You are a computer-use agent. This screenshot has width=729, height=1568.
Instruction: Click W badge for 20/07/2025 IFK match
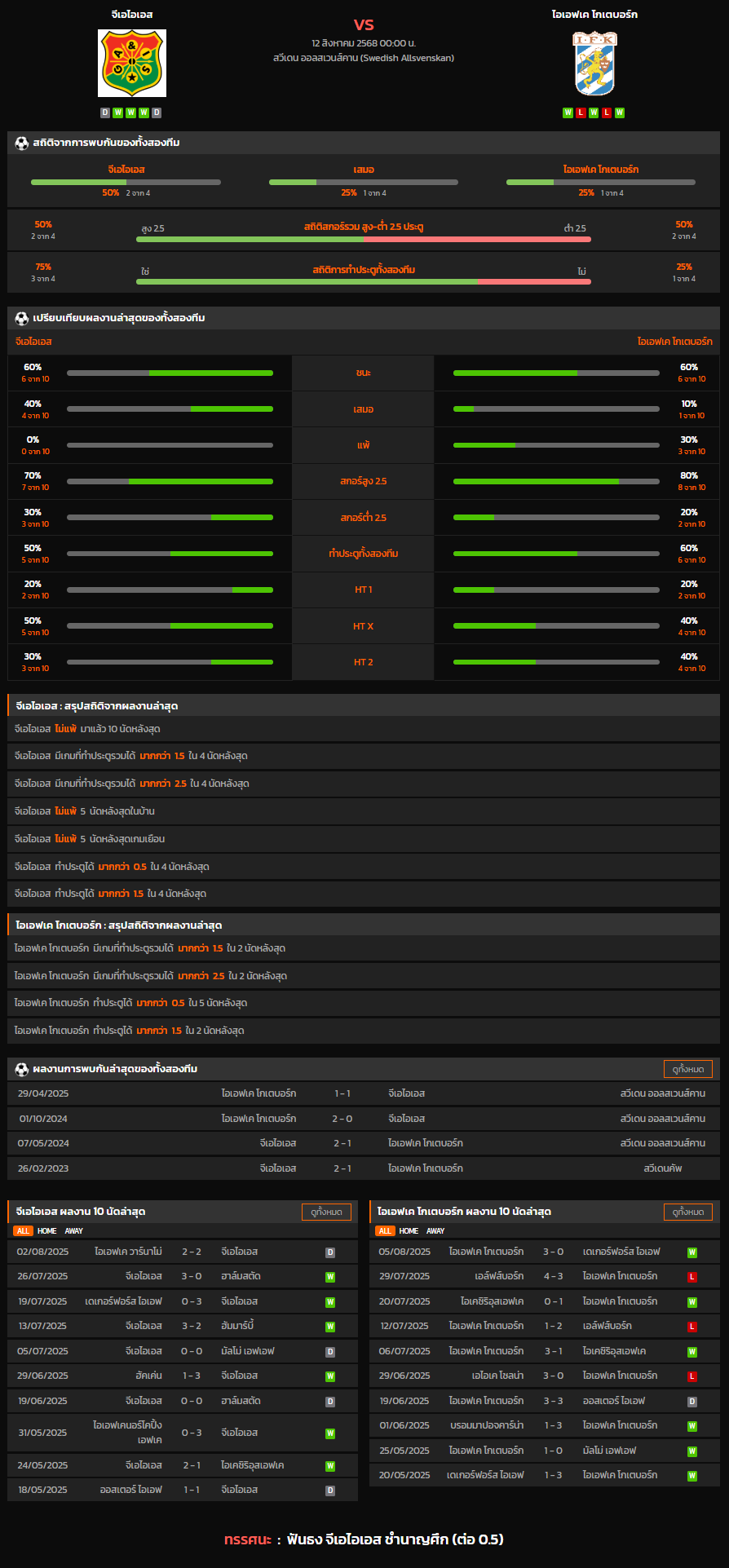point(692,1302)
